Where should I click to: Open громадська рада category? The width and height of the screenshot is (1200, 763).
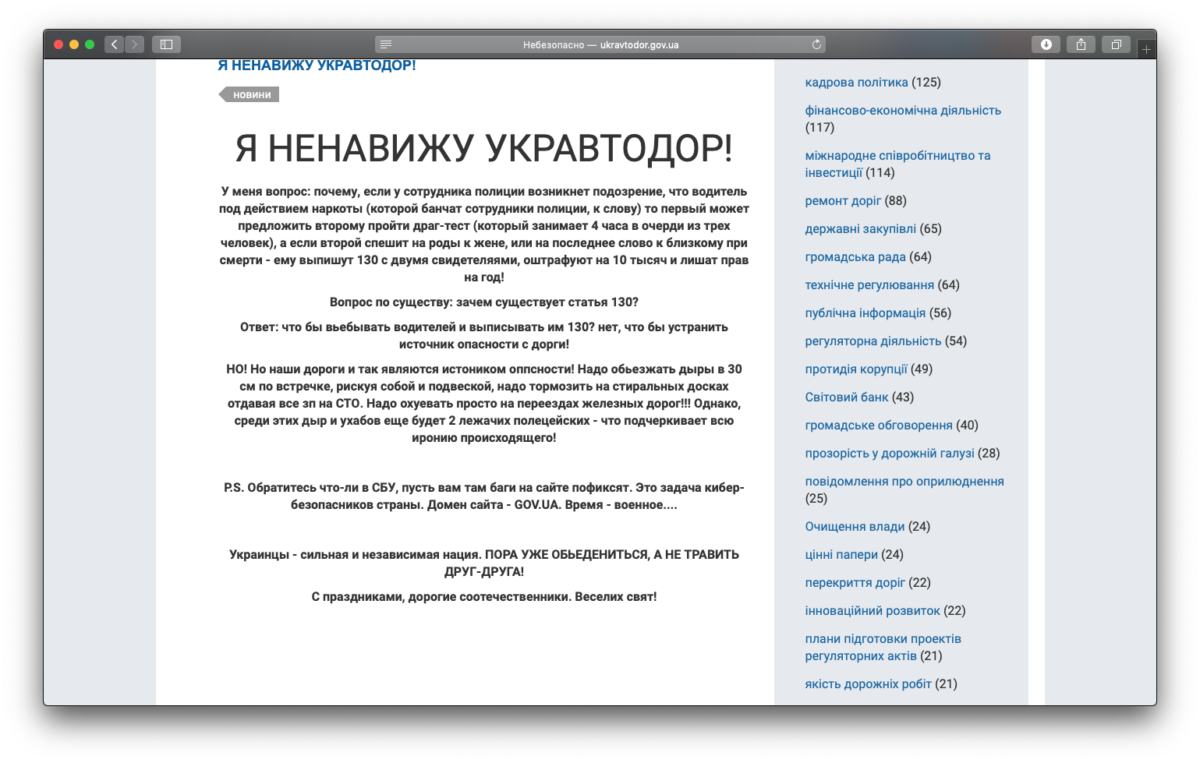pyautogui.click(x=855, y=256)
